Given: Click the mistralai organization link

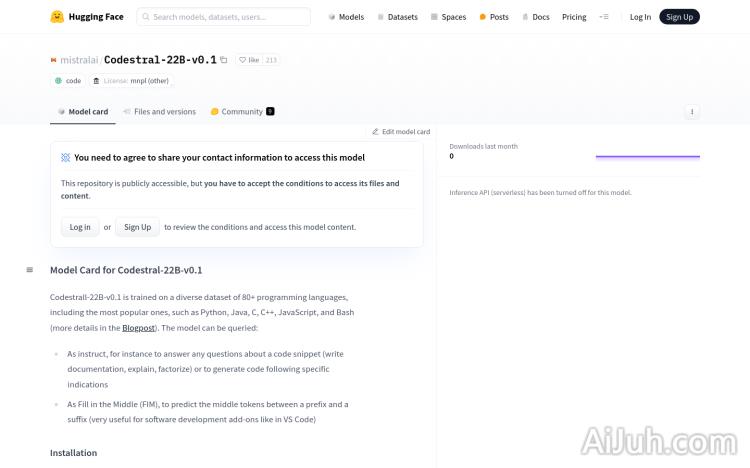Looking at the screenshot, I should 79,60.
